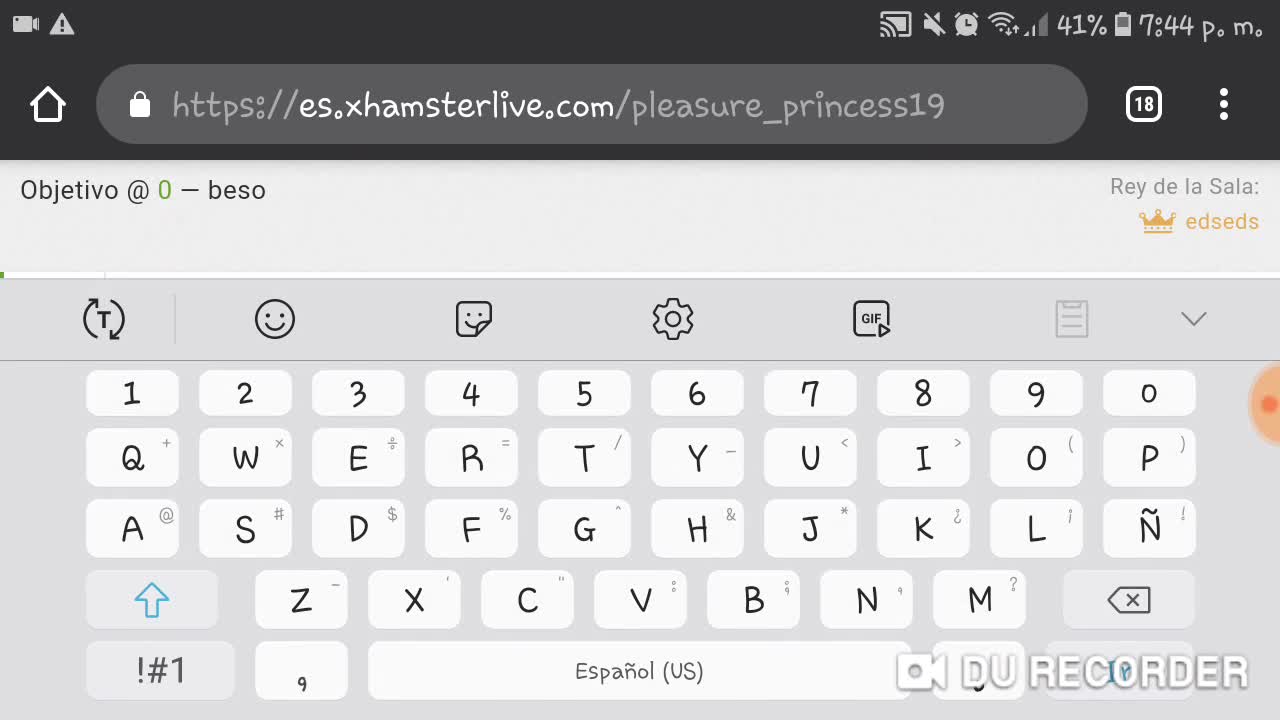Open the browser three-dot menu

pos(1224,104)
